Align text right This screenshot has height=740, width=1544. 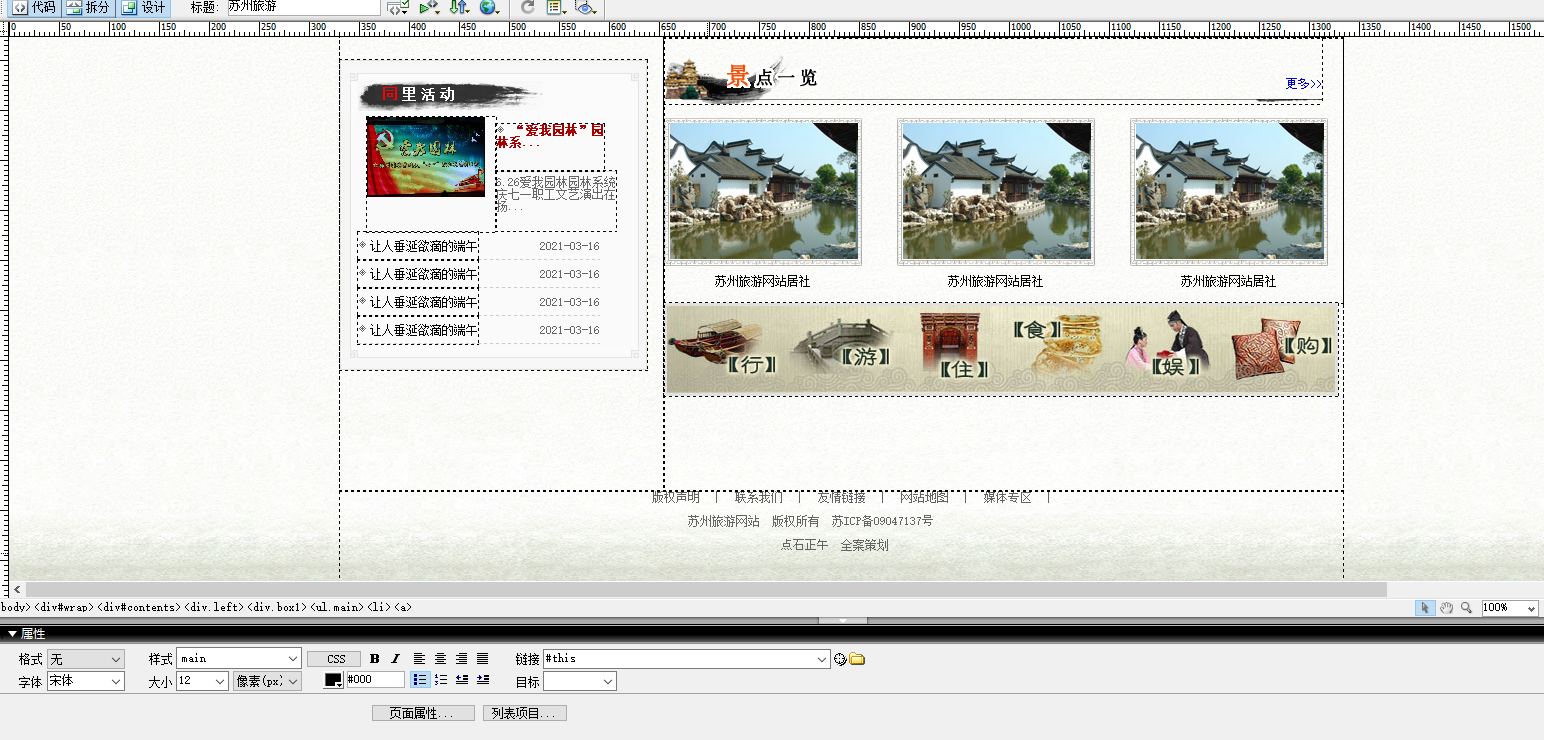tap(462, 659)
